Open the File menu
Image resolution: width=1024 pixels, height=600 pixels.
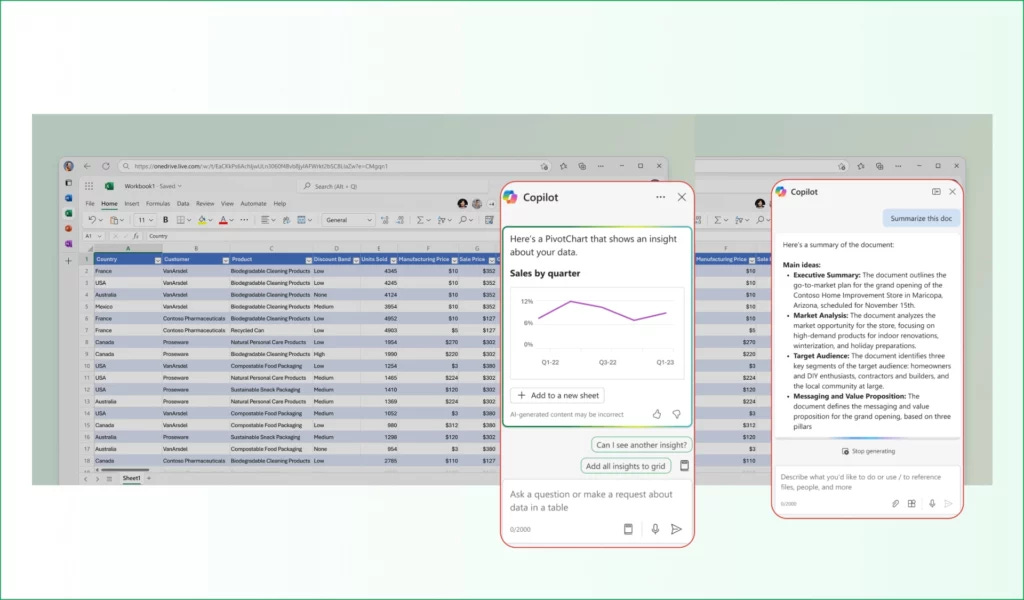click(x=90, y=204)
